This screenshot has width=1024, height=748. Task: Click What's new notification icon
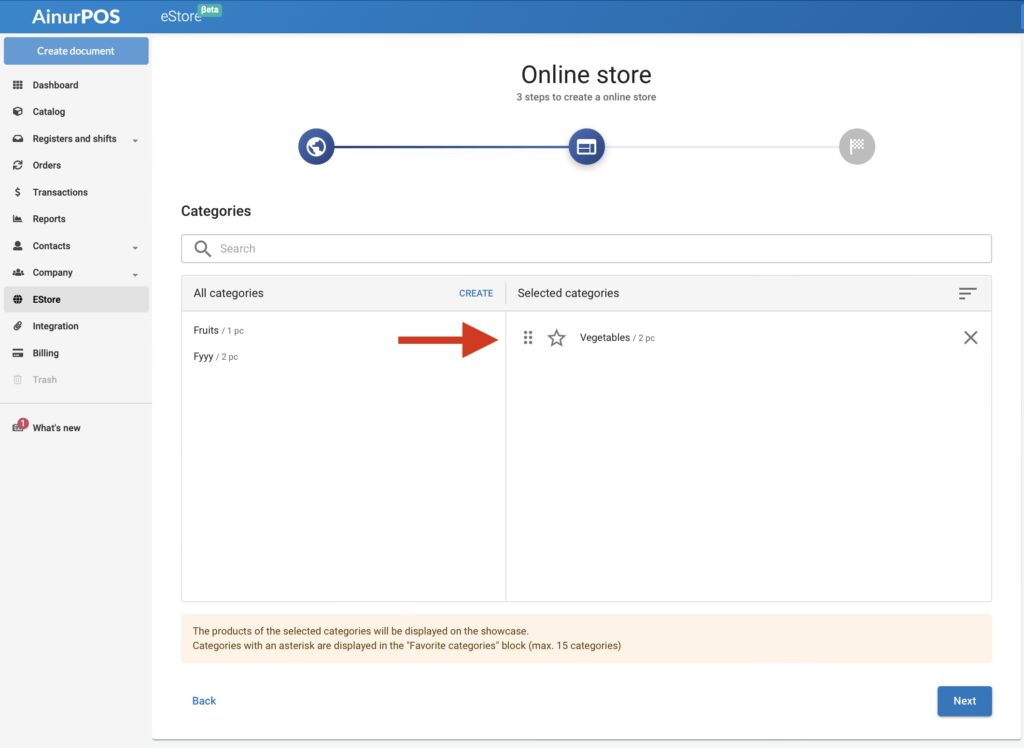(20, 425)
